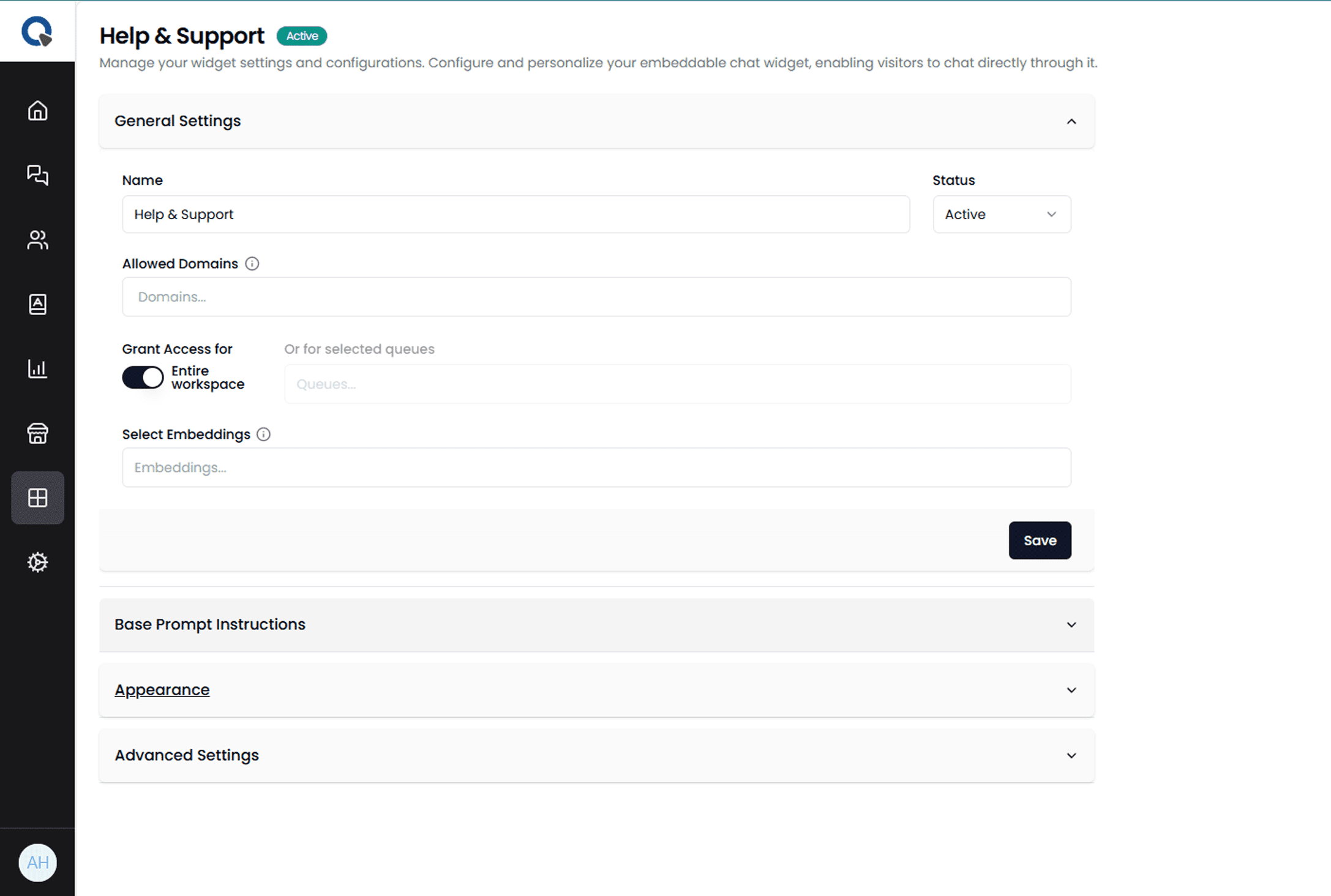
Task: Open the home icon in sidebar
Action: (x=37, y=111)
